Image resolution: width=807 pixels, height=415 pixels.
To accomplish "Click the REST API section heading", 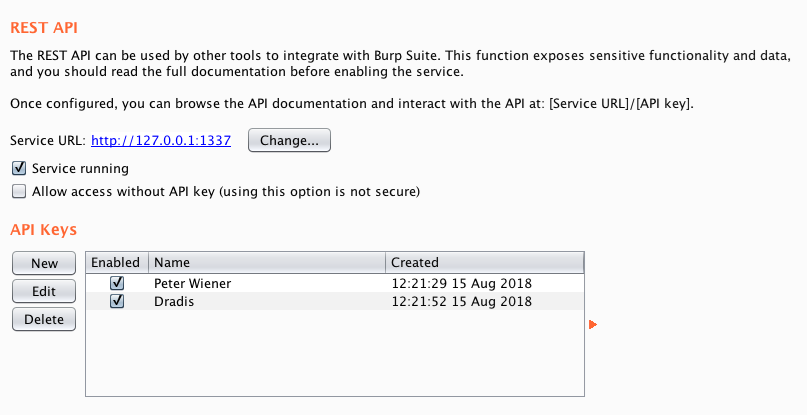I will point(44,27).
